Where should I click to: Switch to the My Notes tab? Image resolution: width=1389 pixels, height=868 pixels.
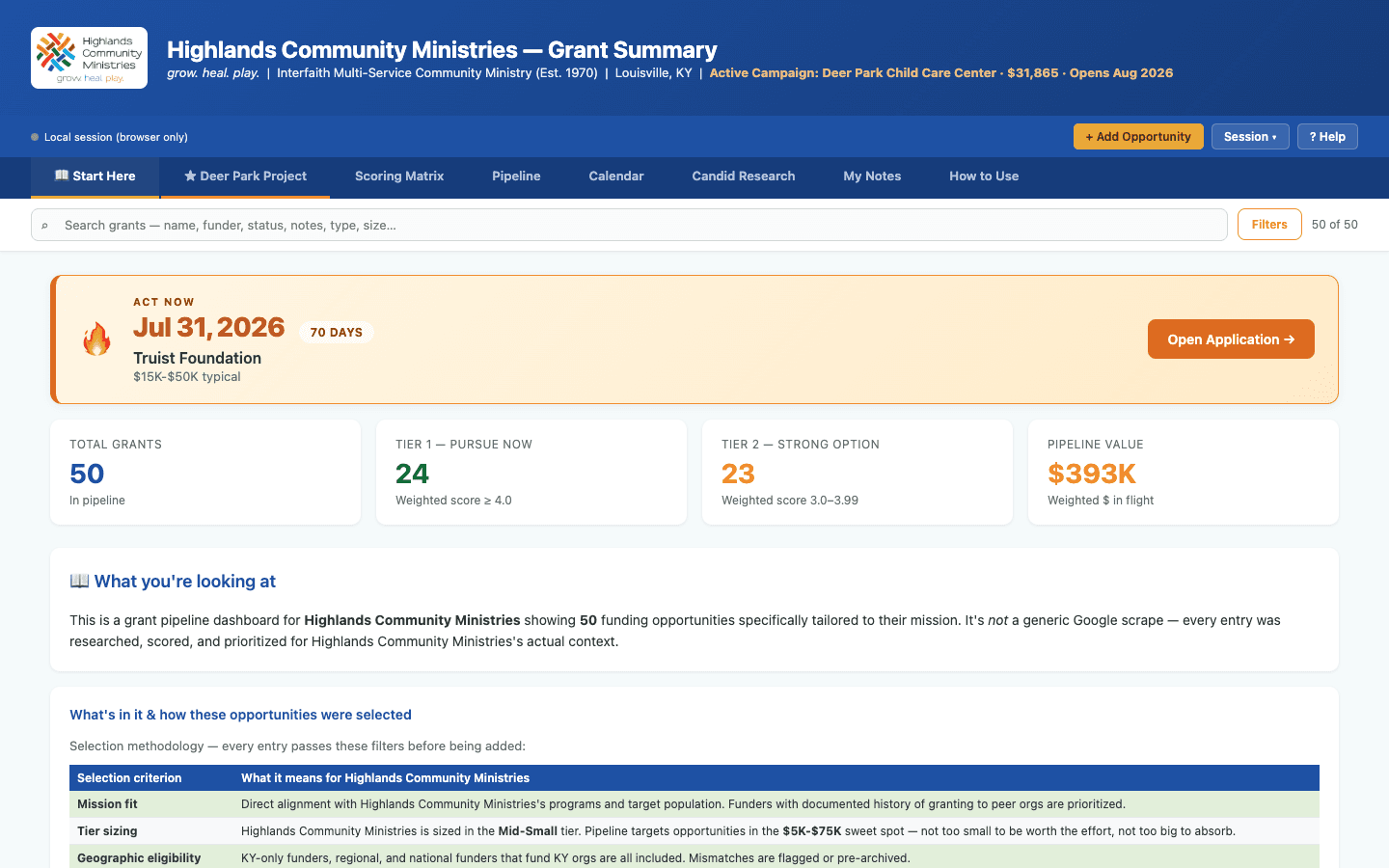[x=872, y=176]
